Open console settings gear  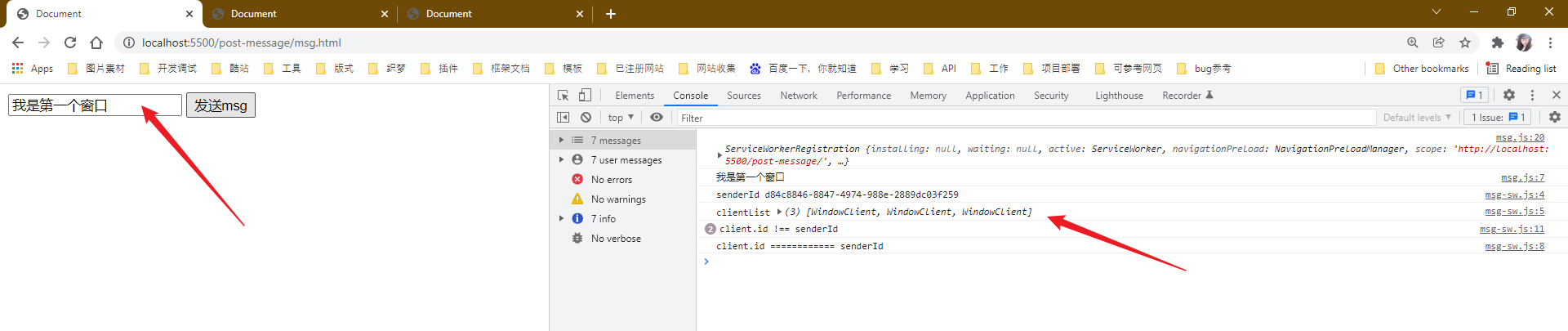coord(1555,118)
